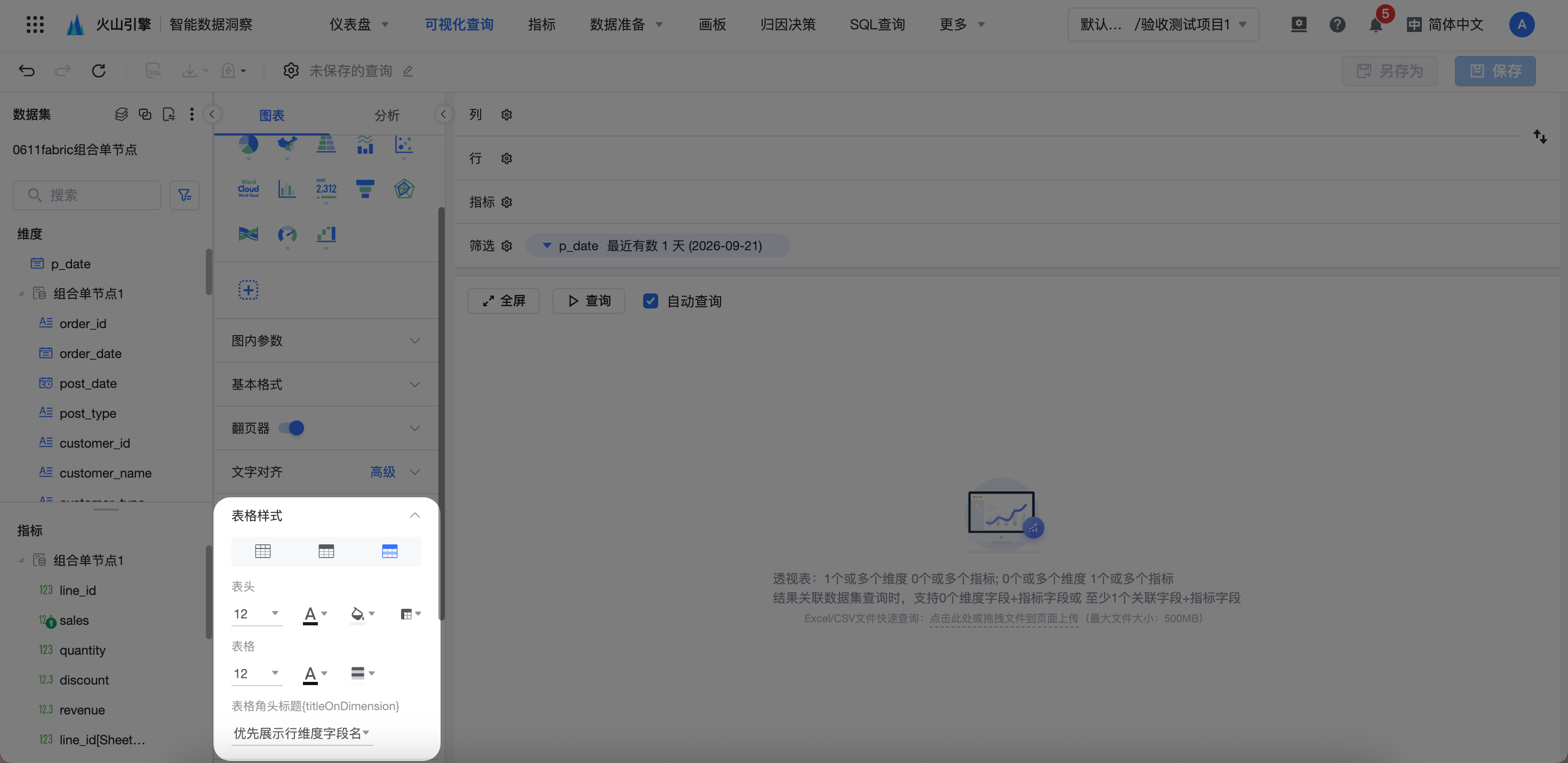This screenshot has height=763, width=1568.
Task: Select the Word Cloud chart type
Action: [x=249, y=189]
